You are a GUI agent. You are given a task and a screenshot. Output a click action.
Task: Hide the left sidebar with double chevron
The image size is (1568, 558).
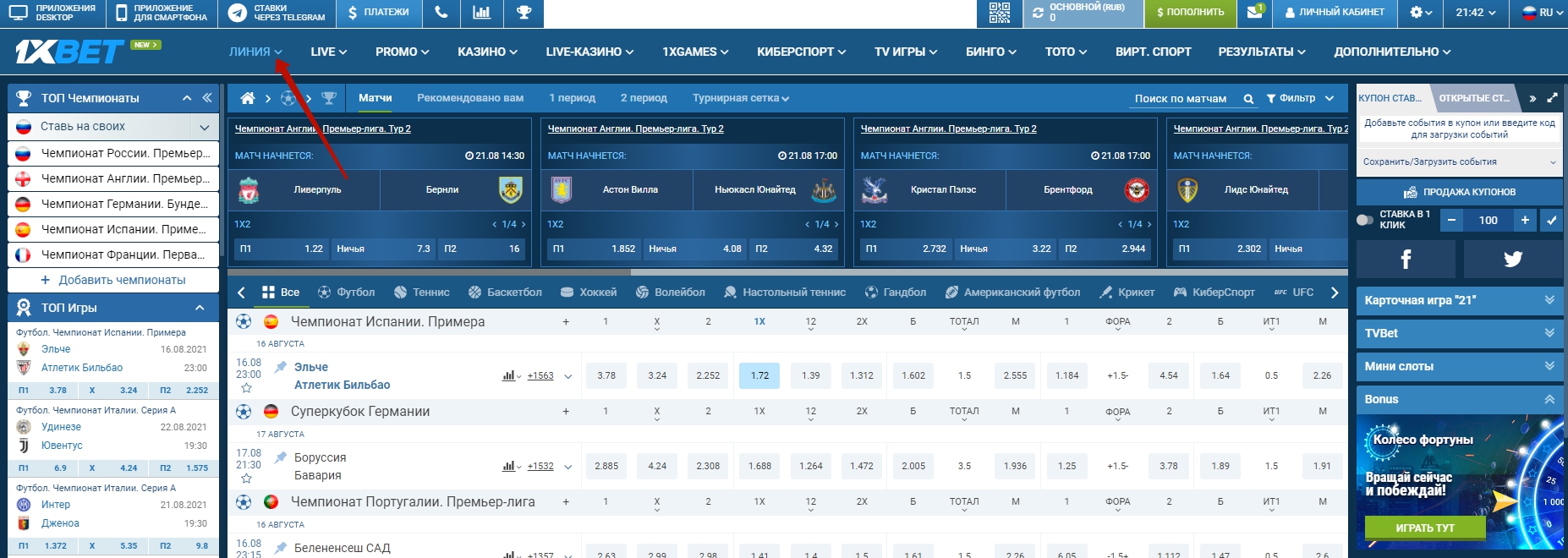pos(207,97)
